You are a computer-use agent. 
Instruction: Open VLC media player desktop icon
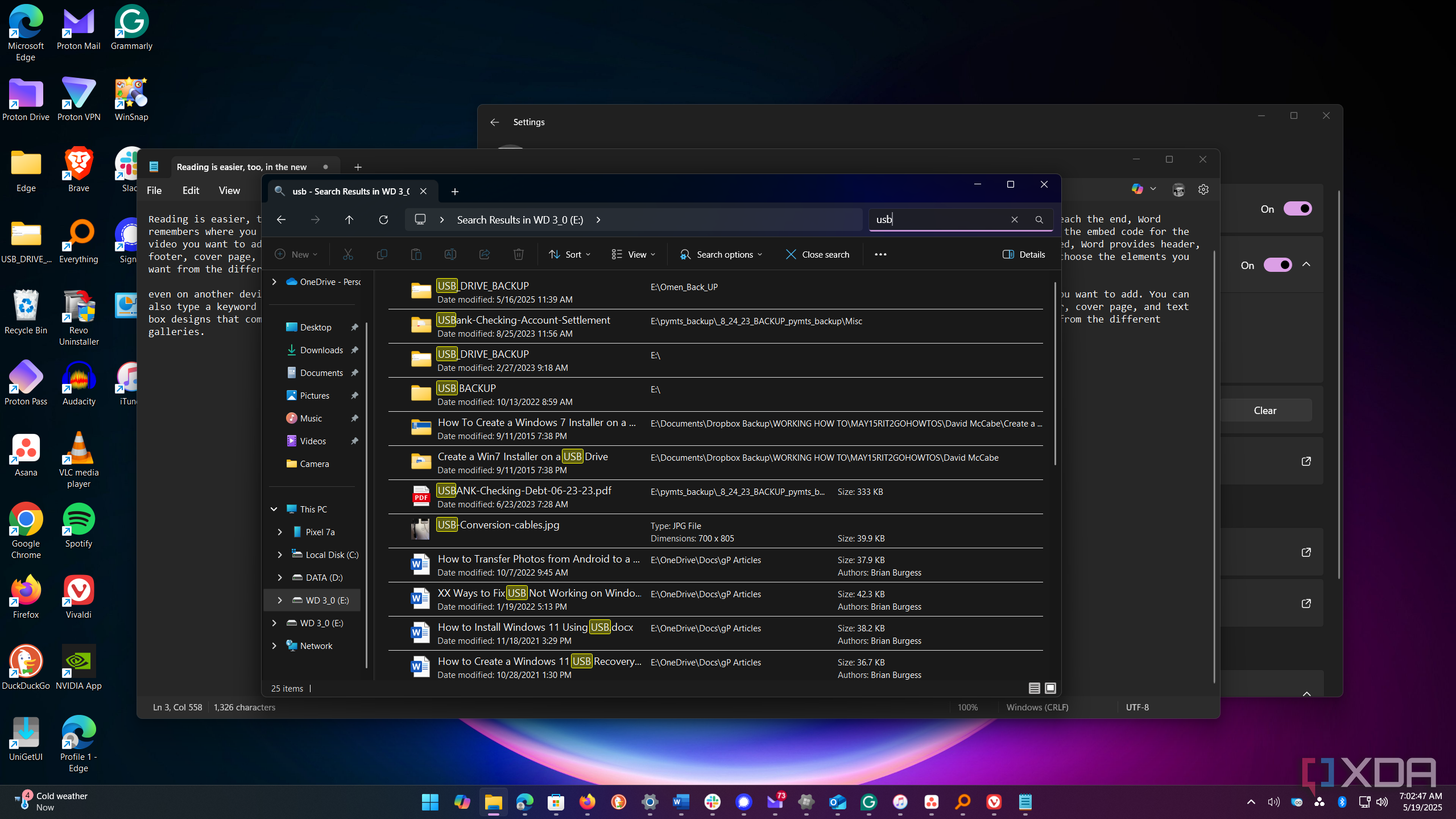click(78, 460)
